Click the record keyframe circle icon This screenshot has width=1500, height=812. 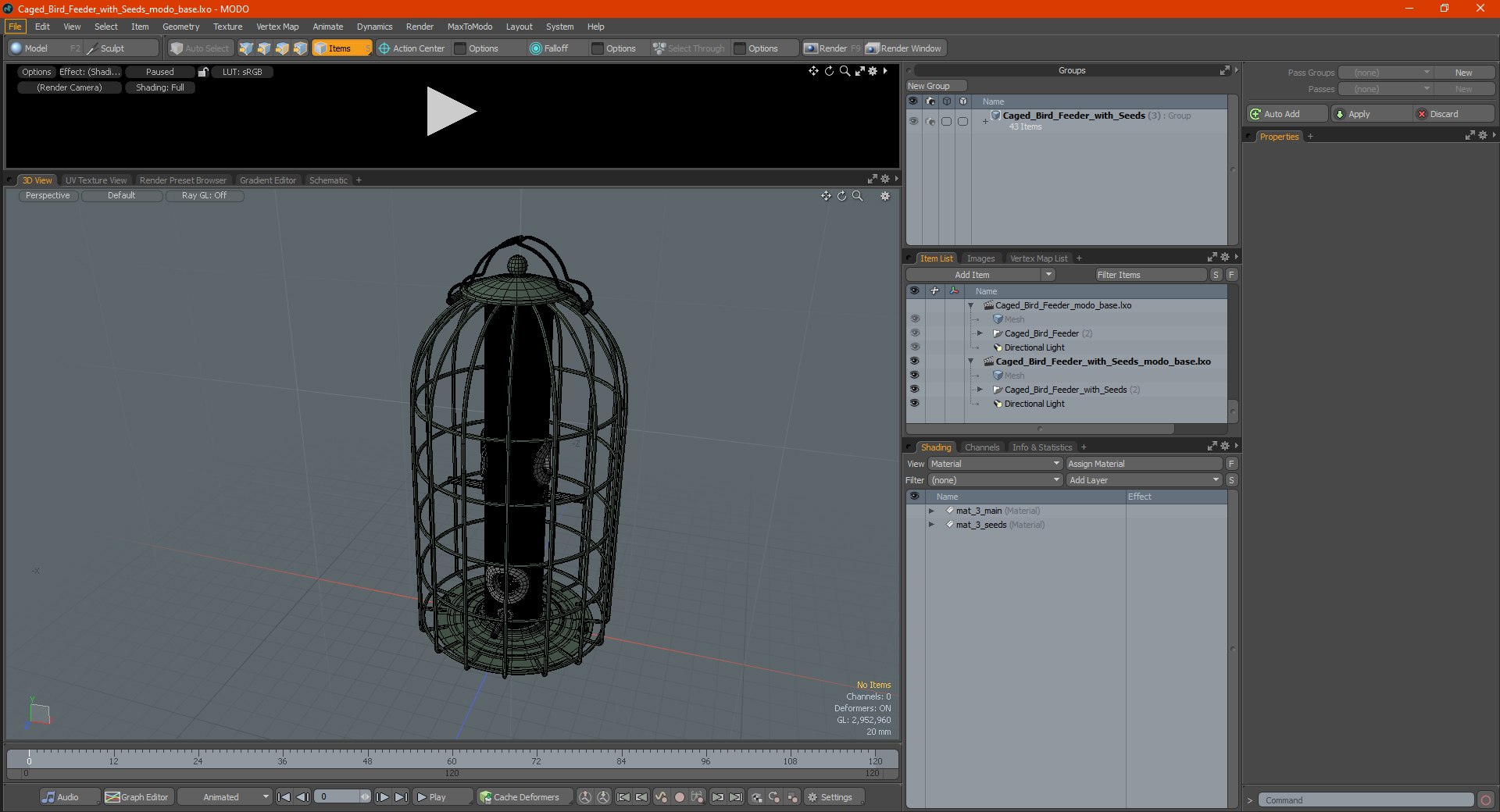pos(680,797)
